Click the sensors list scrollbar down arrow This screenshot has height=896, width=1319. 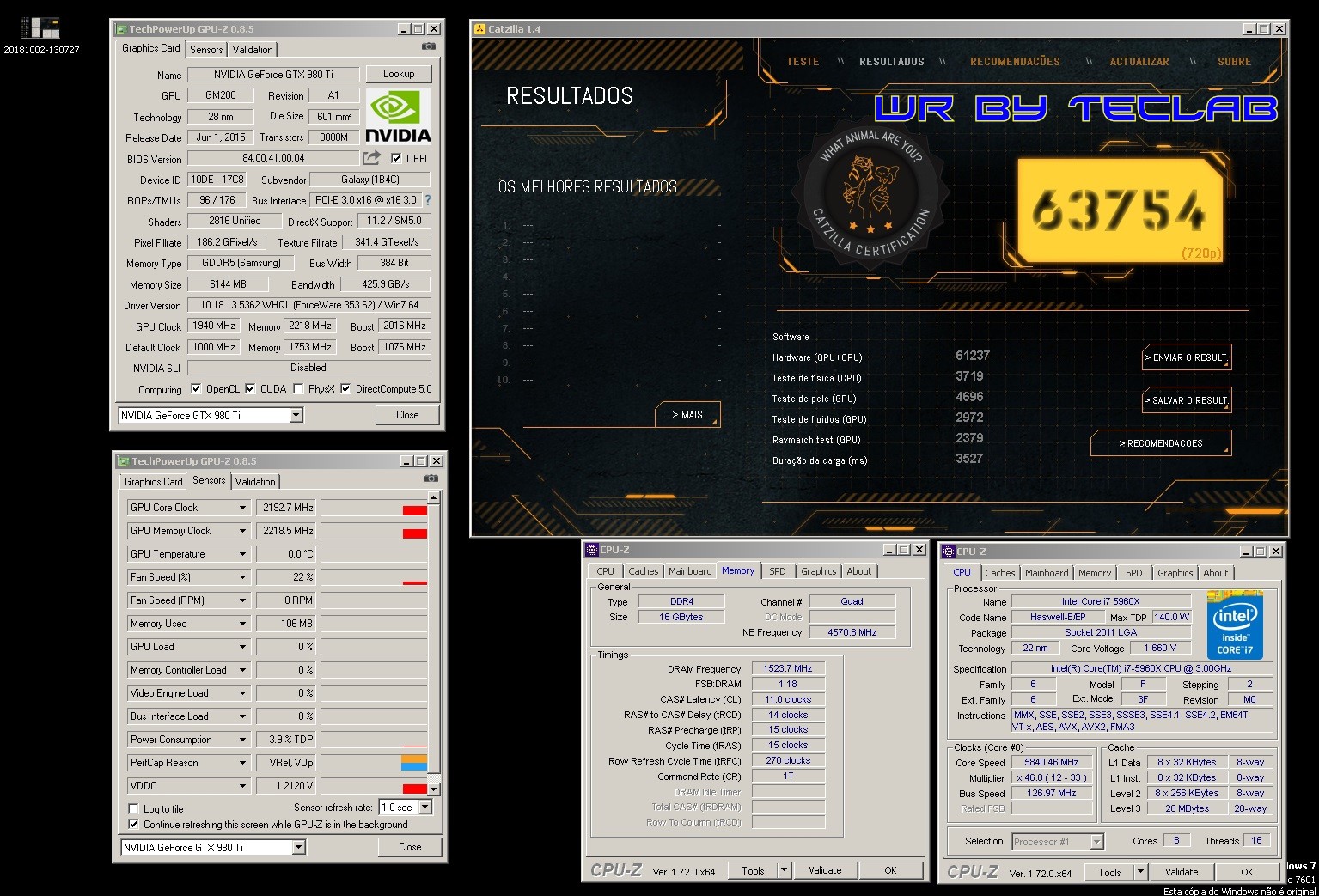click(x=434, y=789)
